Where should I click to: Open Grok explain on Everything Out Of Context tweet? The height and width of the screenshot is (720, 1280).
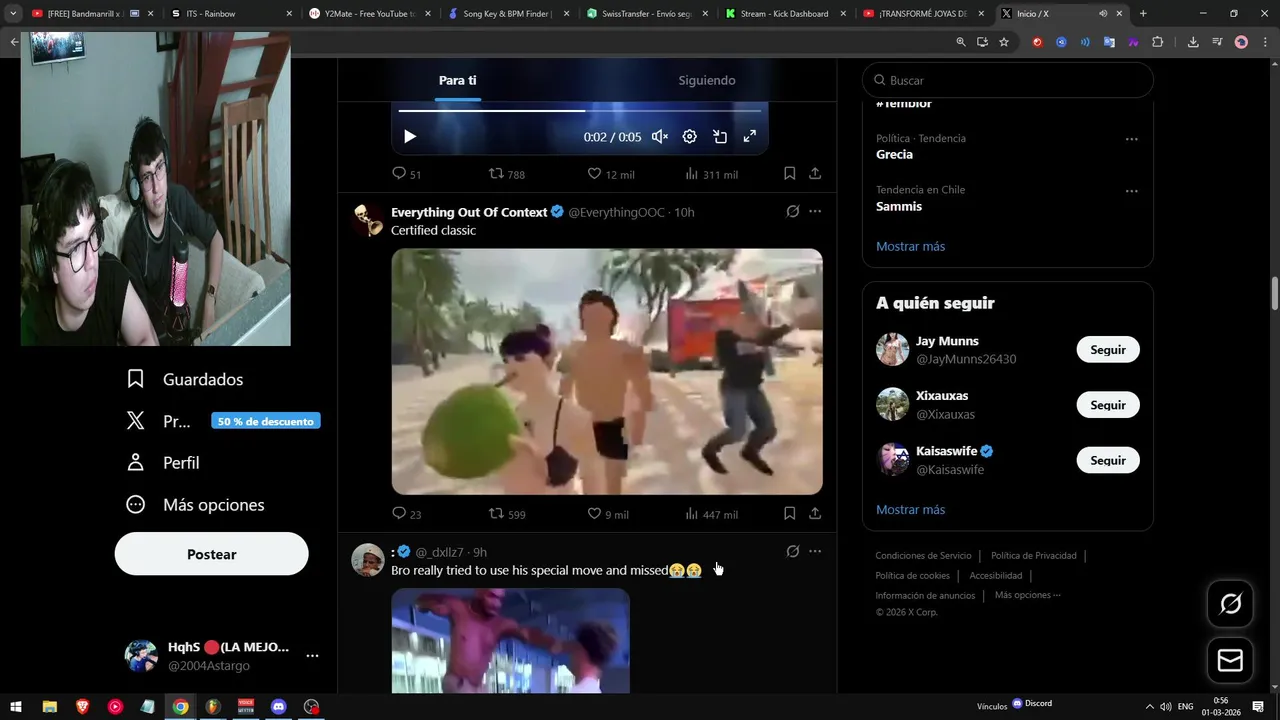coord(793,212)
